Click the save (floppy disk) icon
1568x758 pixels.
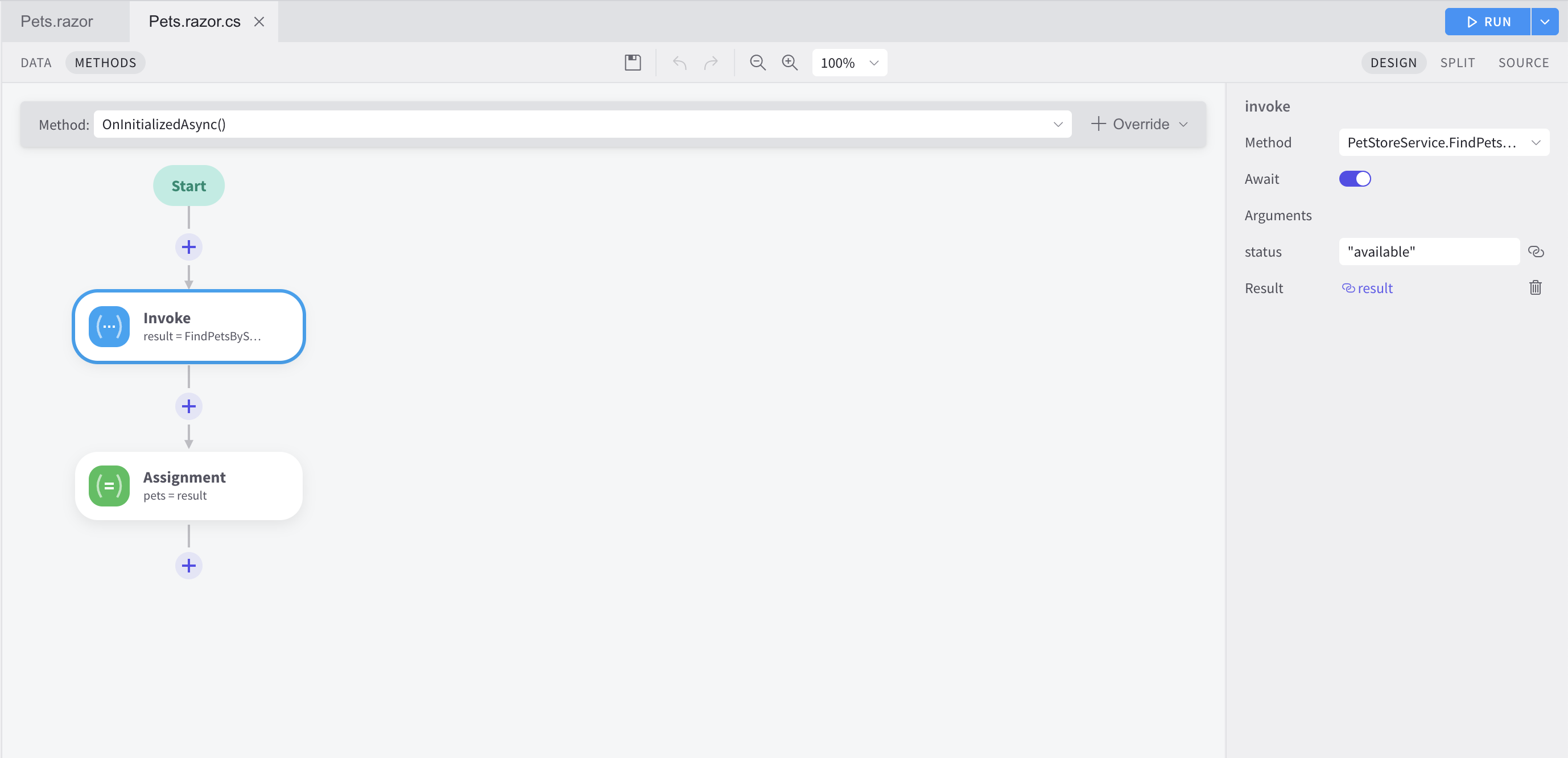[633, 63]
